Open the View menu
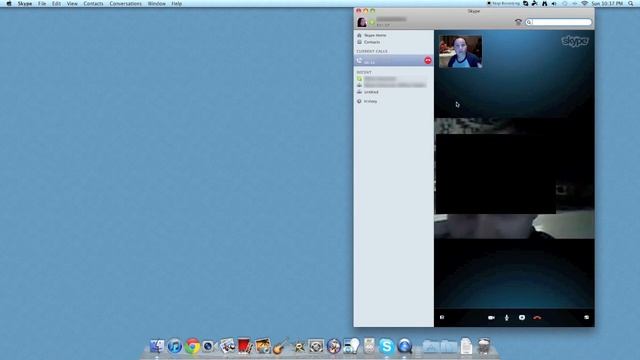Viewport: 640px width, 360px height. (x=72, y=4)
